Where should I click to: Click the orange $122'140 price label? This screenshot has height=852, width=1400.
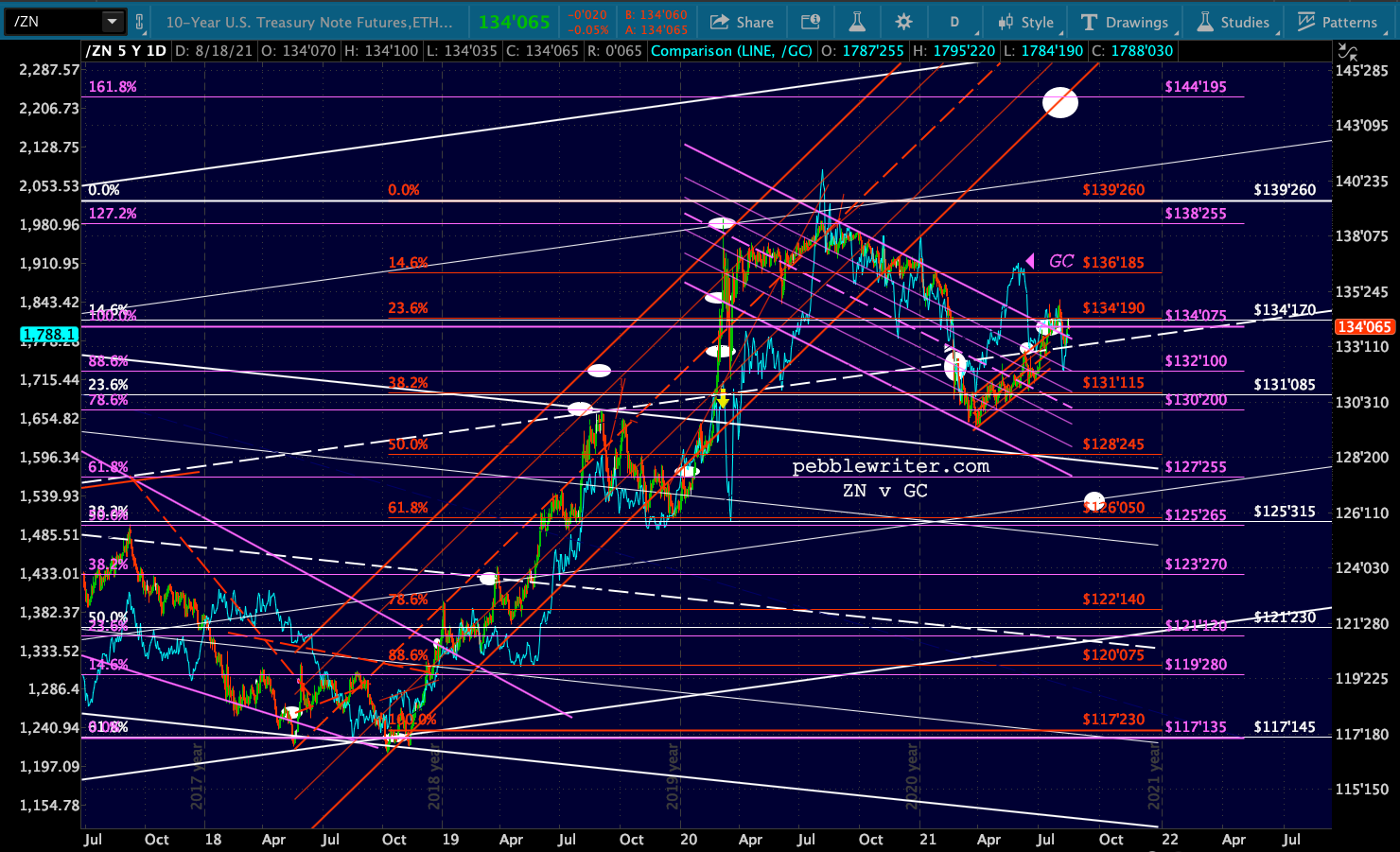coord(1113,600)
